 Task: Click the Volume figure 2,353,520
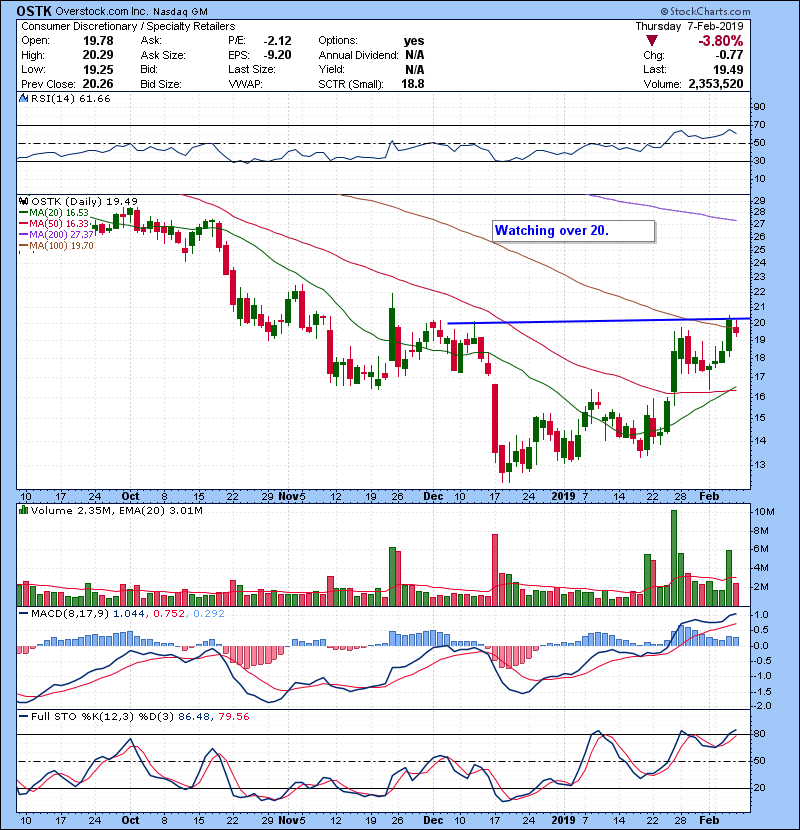pyautogui.click(x=716, y=84)
